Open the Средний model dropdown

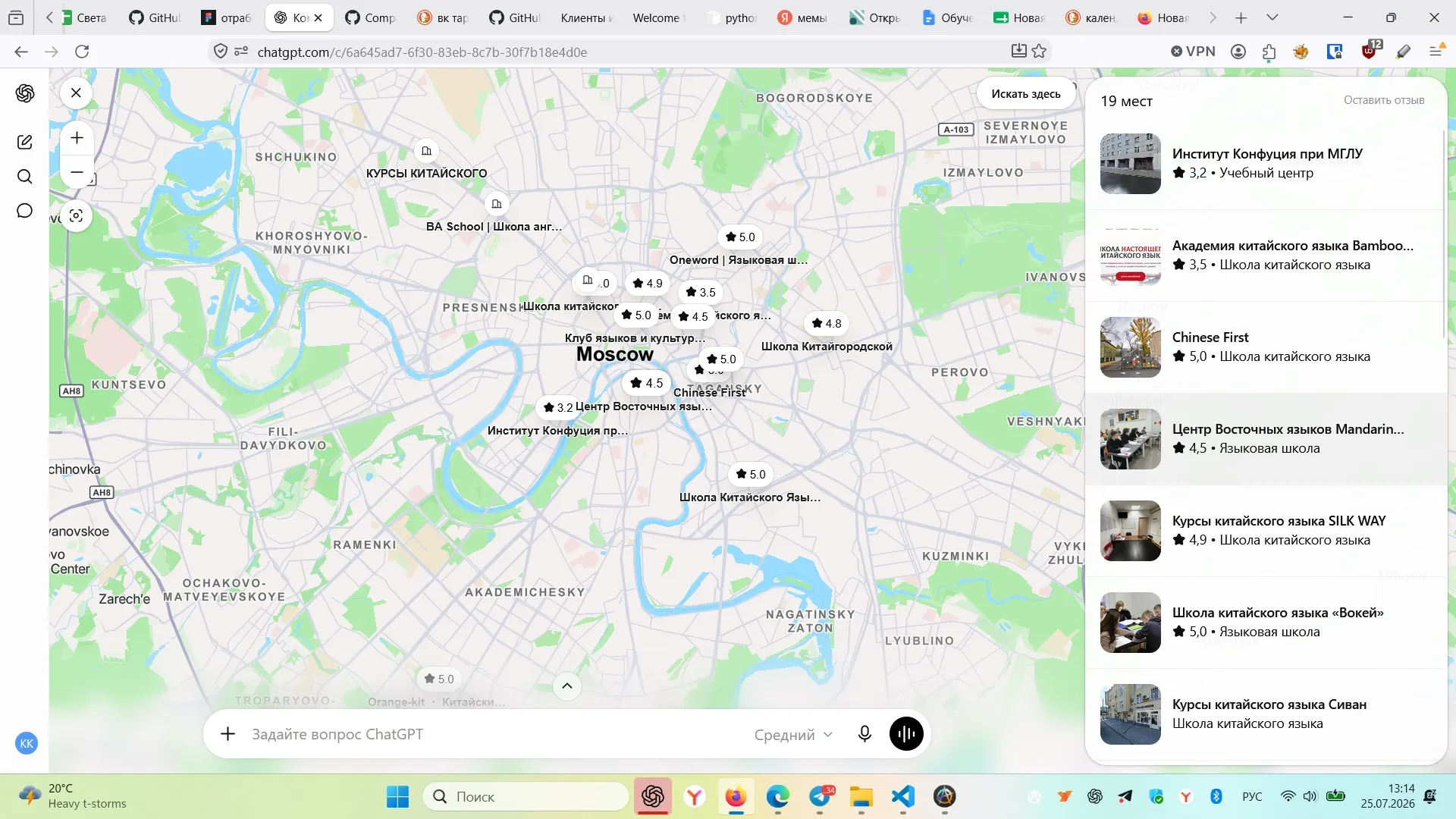pos(793,735)
